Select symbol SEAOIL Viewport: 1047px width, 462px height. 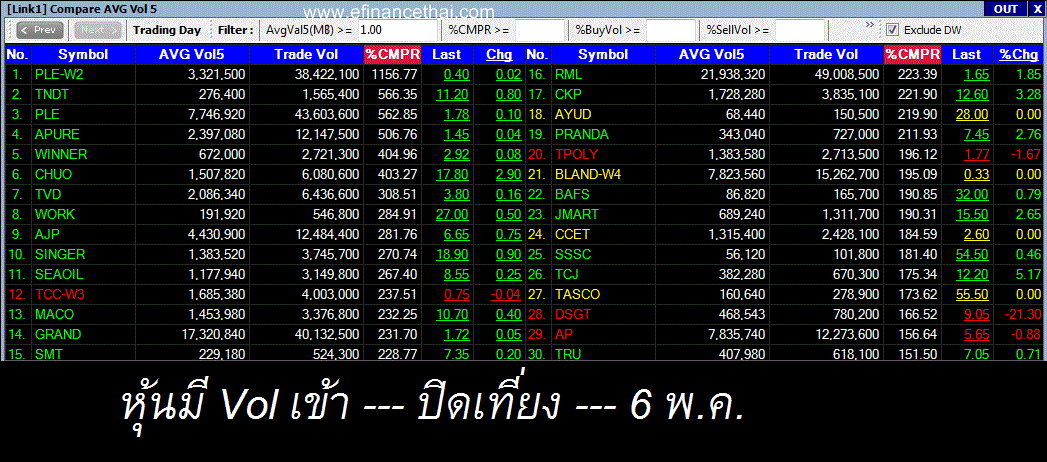pos(59,274)
